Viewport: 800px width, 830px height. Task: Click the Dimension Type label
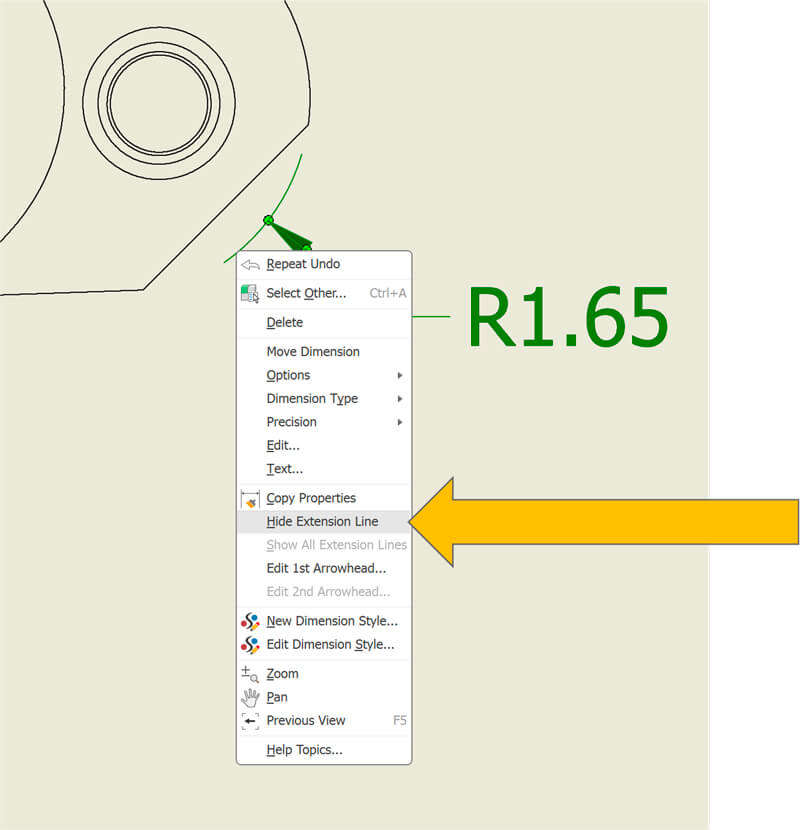[x=312, y=399]
